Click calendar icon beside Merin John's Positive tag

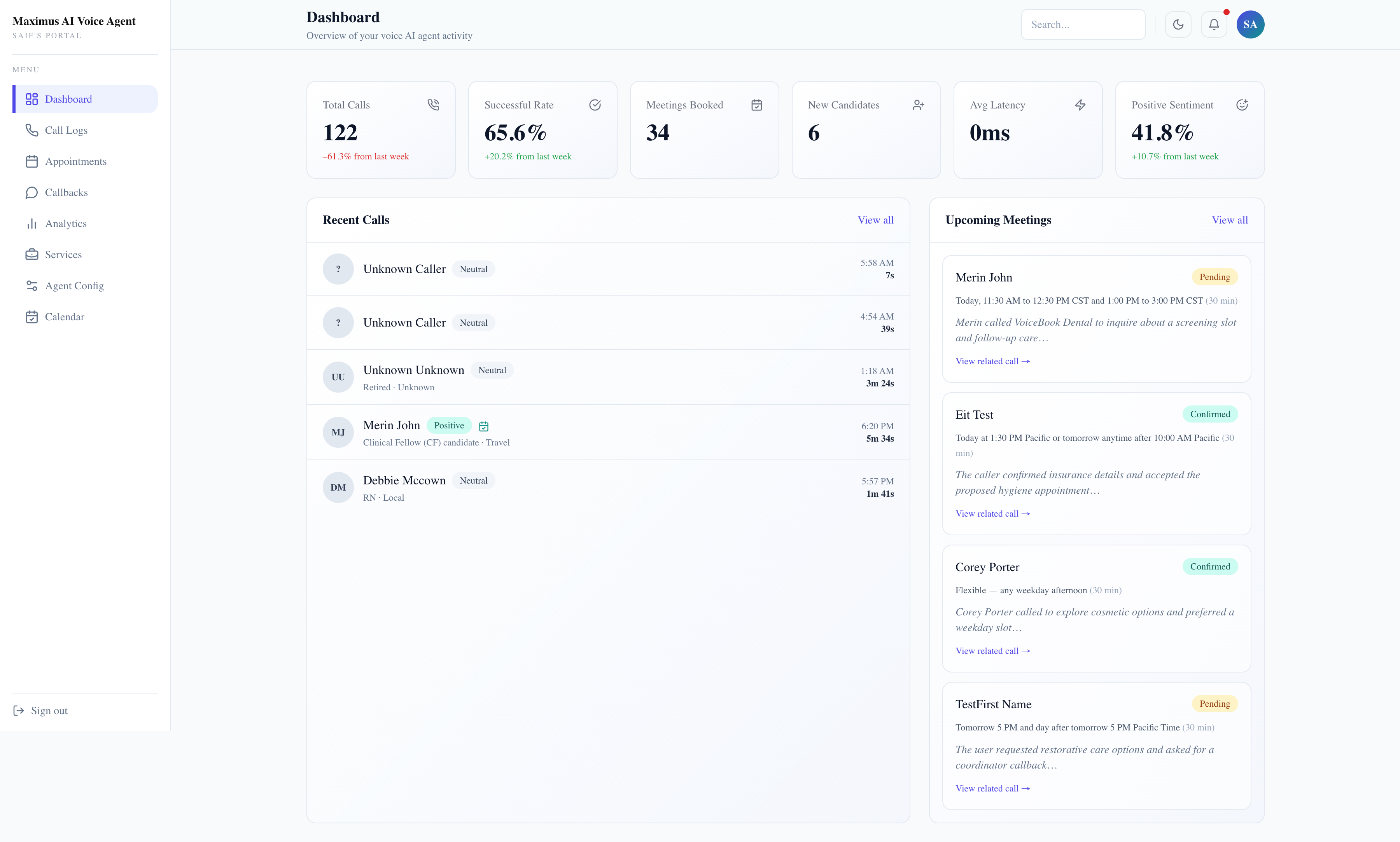tap(483, 426)
